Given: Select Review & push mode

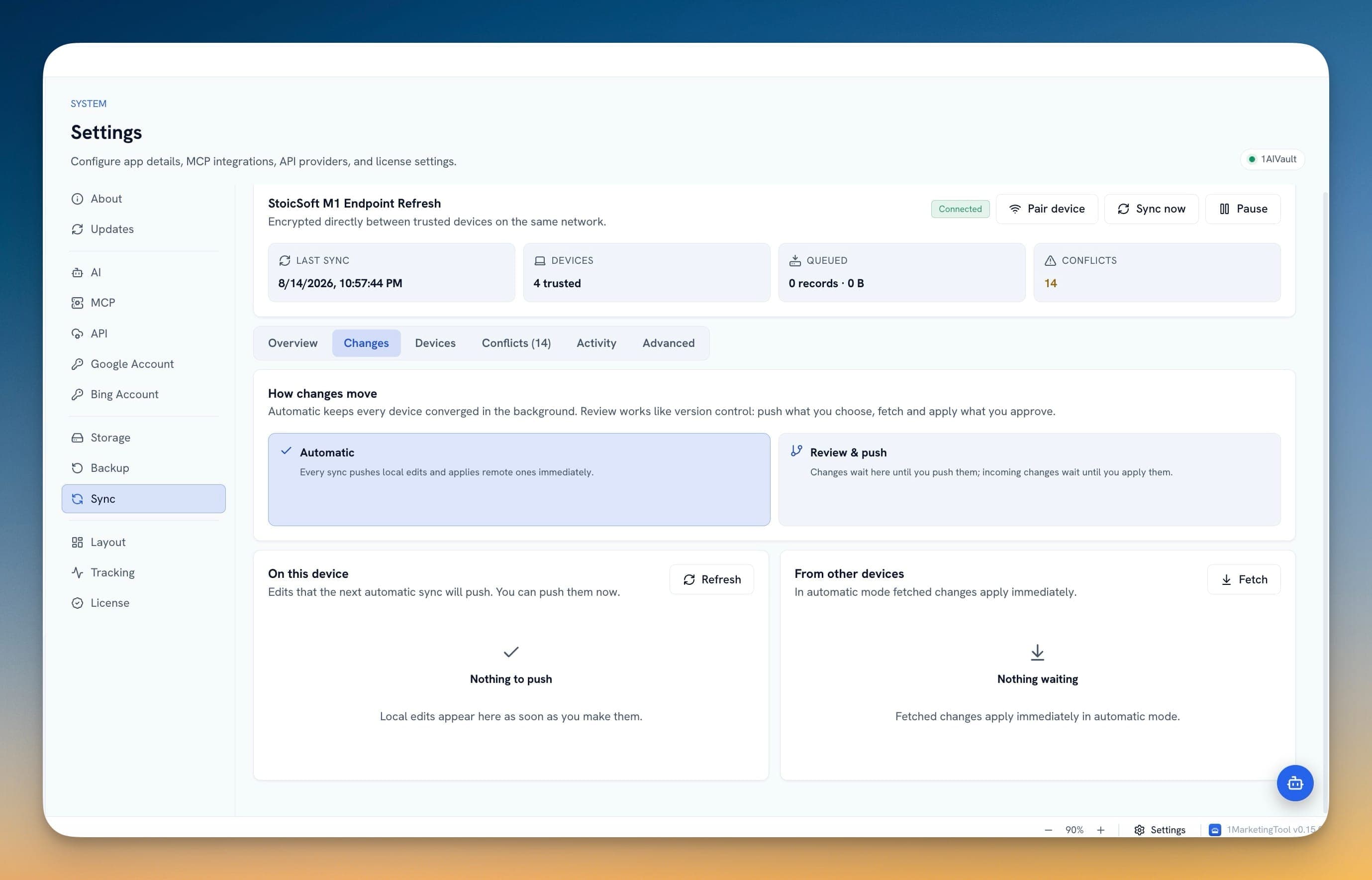Looking at the screenshot, I should point(1029,479).
